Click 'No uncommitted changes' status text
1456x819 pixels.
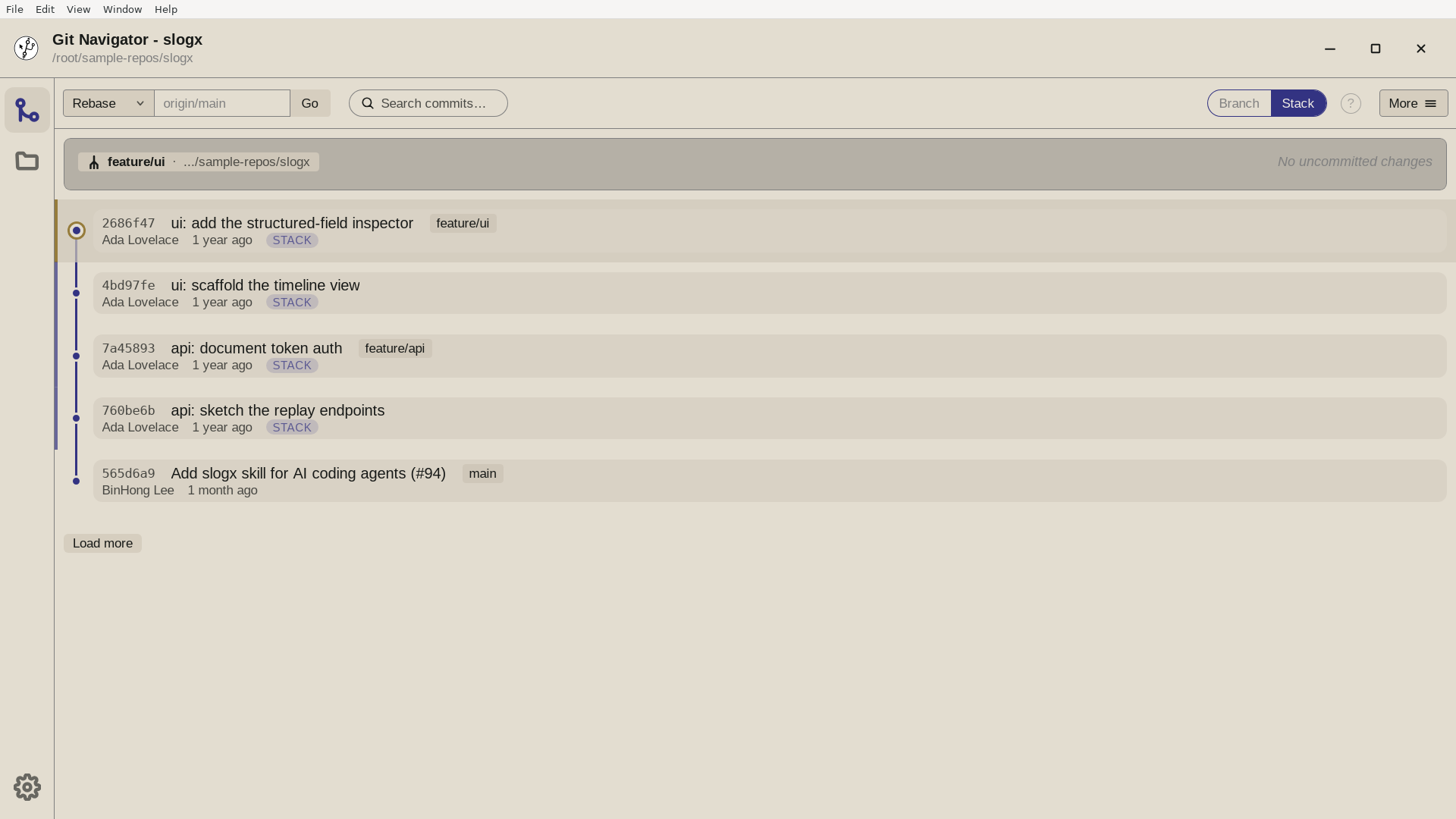coord(1354,162)
